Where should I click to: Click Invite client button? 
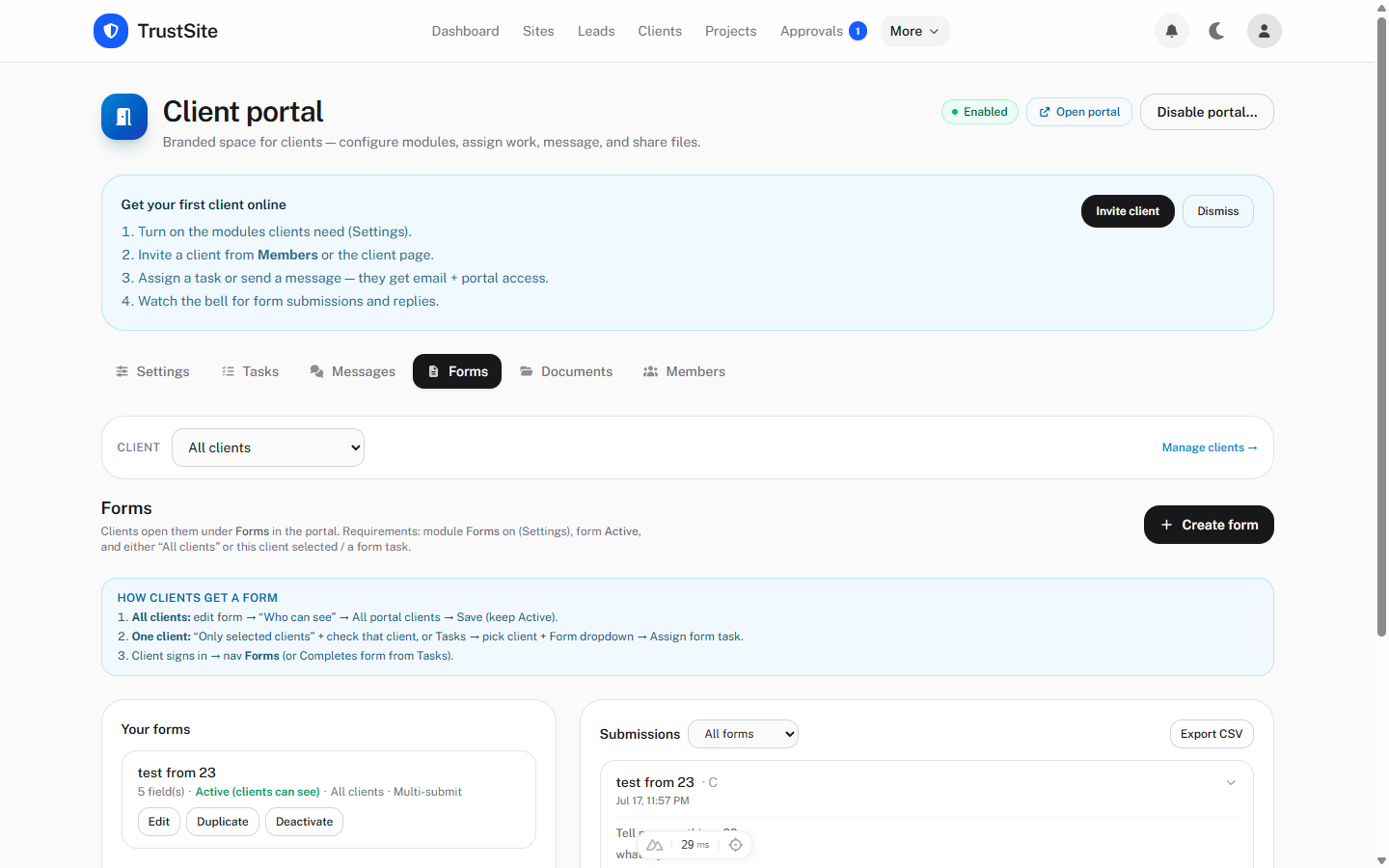tap(1128, 211)
